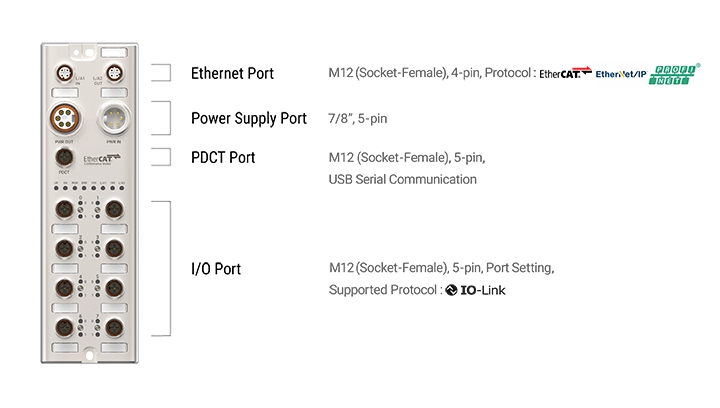This screenshot has width=720, height=408.
Task: Click the "Power Supply Port" label
Action: pyautogui.click(x=249, y=118)
